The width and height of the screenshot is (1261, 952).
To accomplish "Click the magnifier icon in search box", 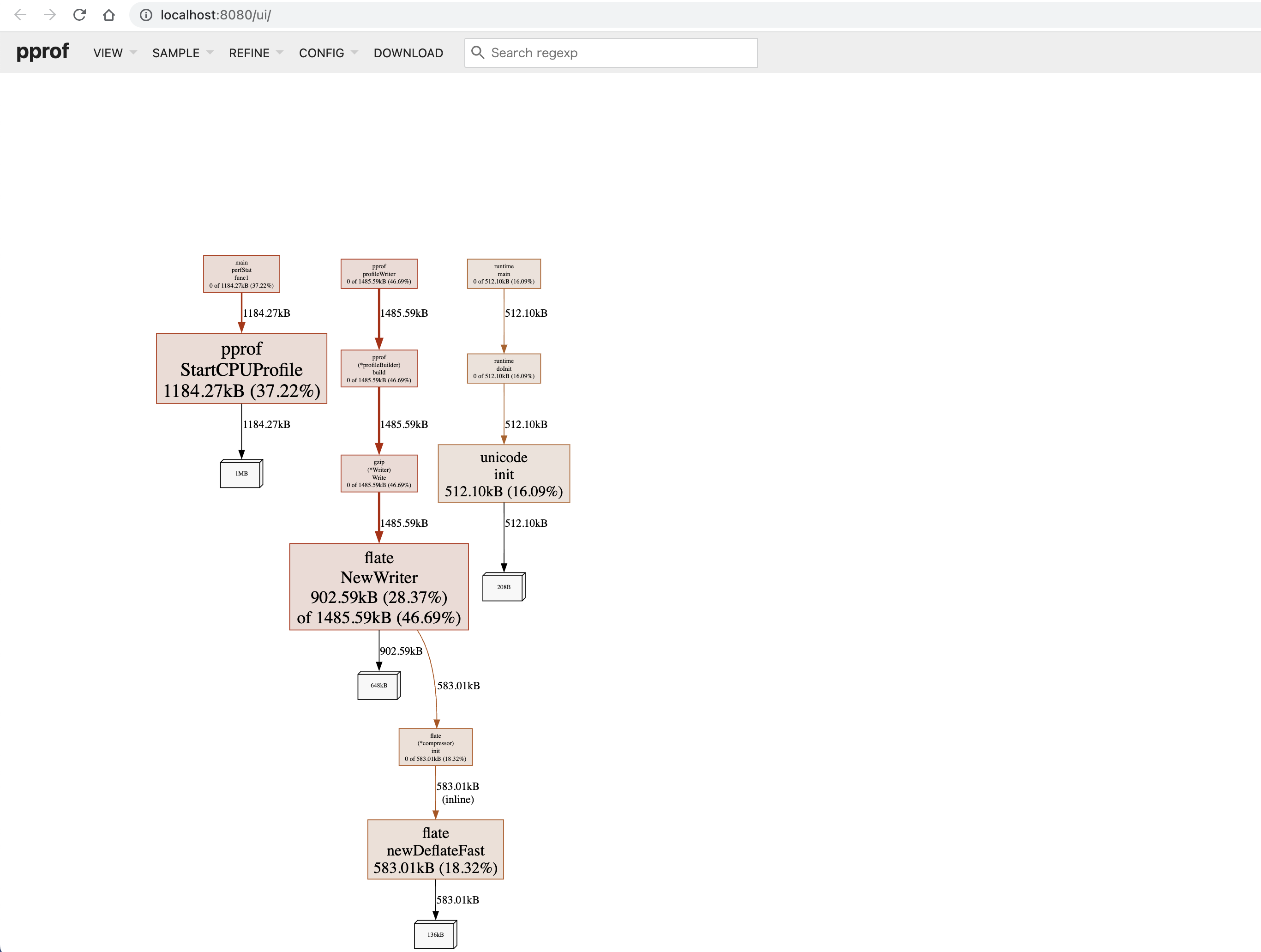I will pos(478,53).
